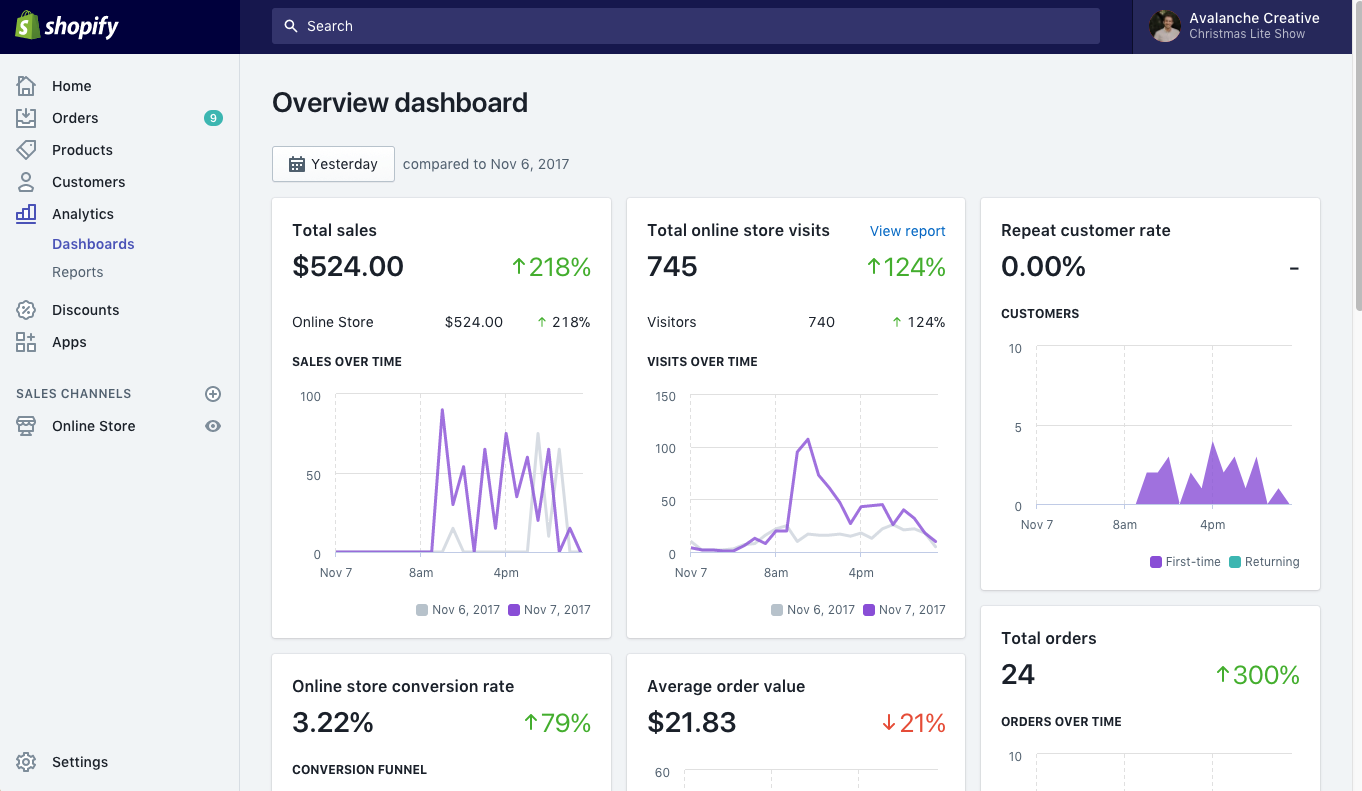Open Settings with the gear icon
The height and width of the screenshot is (791, 1362).
[x=26, y=762]
